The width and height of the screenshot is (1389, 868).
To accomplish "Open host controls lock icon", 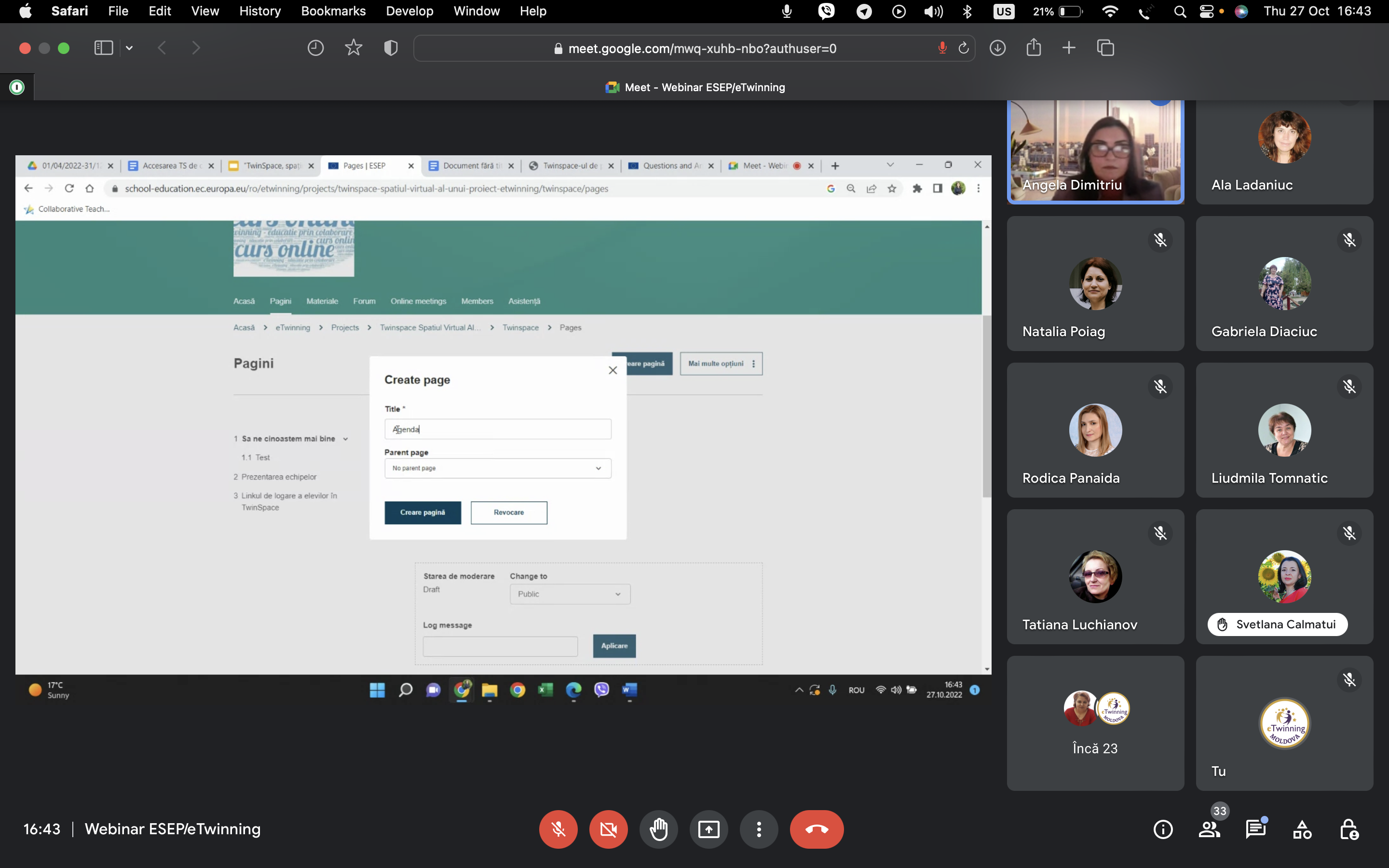I will (1349, 829).
